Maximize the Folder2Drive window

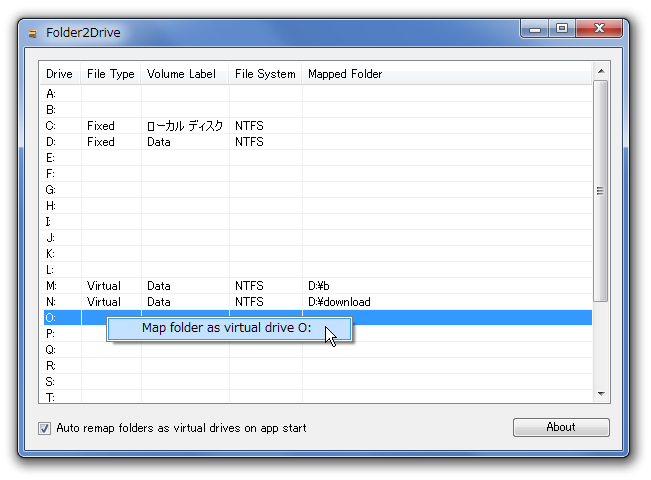click(x=562, y=29)
